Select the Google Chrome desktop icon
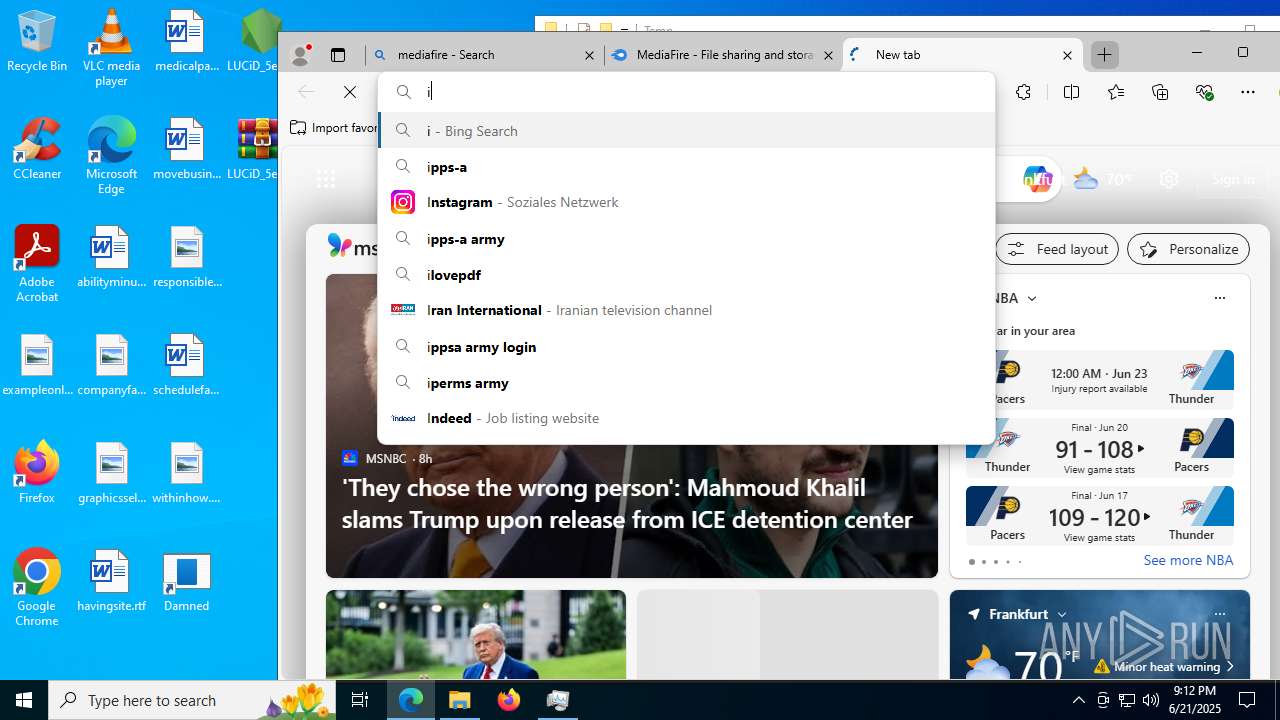Viewport: 1280px width, 720px height. click(37, 587)
